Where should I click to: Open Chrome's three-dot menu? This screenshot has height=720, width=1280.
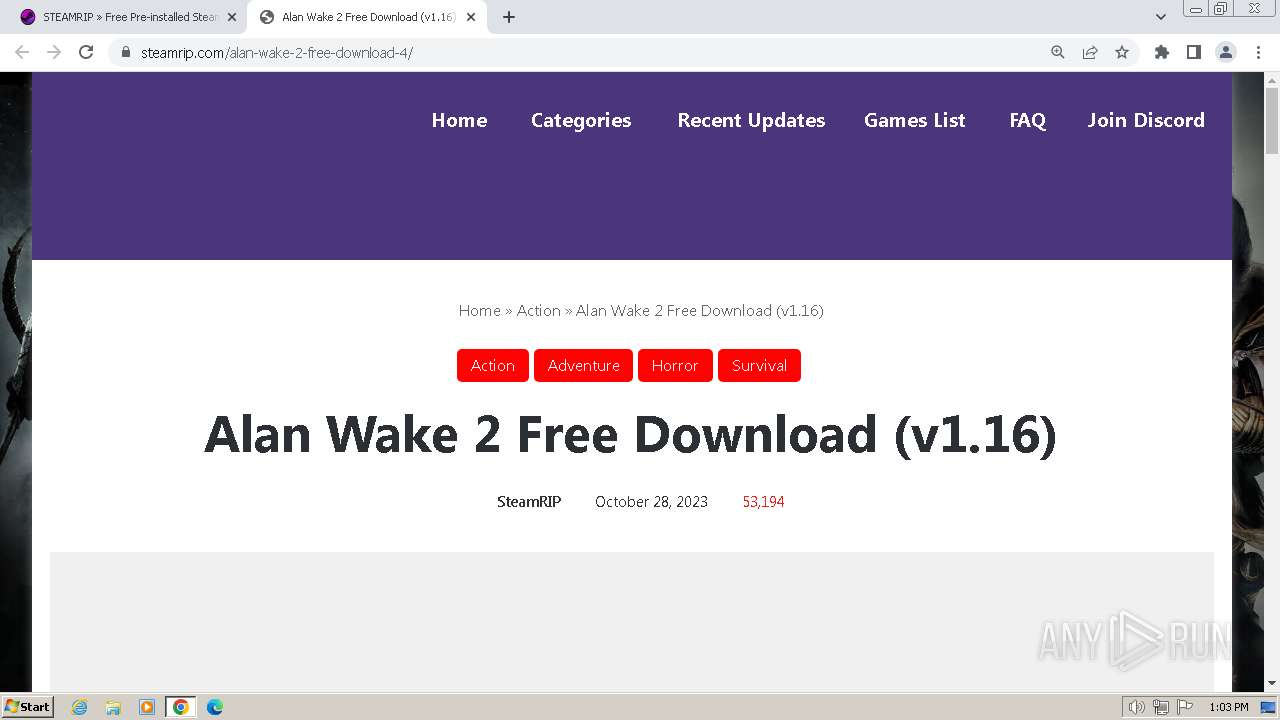click(x=1258, y=52)
